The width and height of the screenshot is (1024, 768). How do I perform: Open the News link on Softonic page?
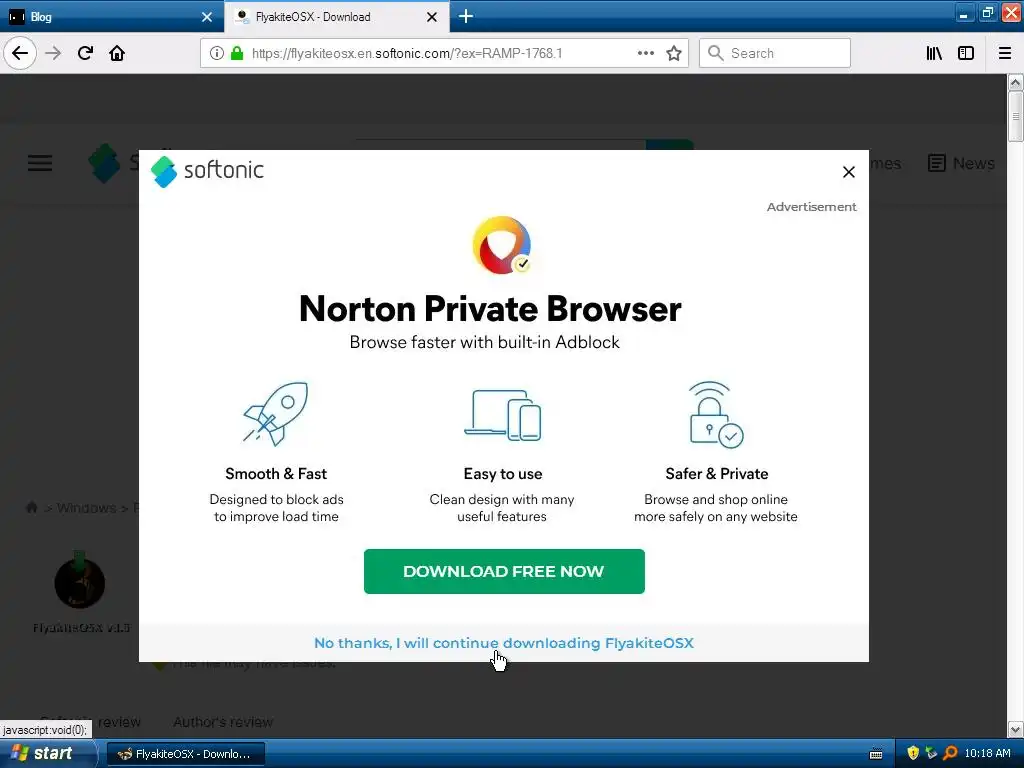tap(961, 163)
